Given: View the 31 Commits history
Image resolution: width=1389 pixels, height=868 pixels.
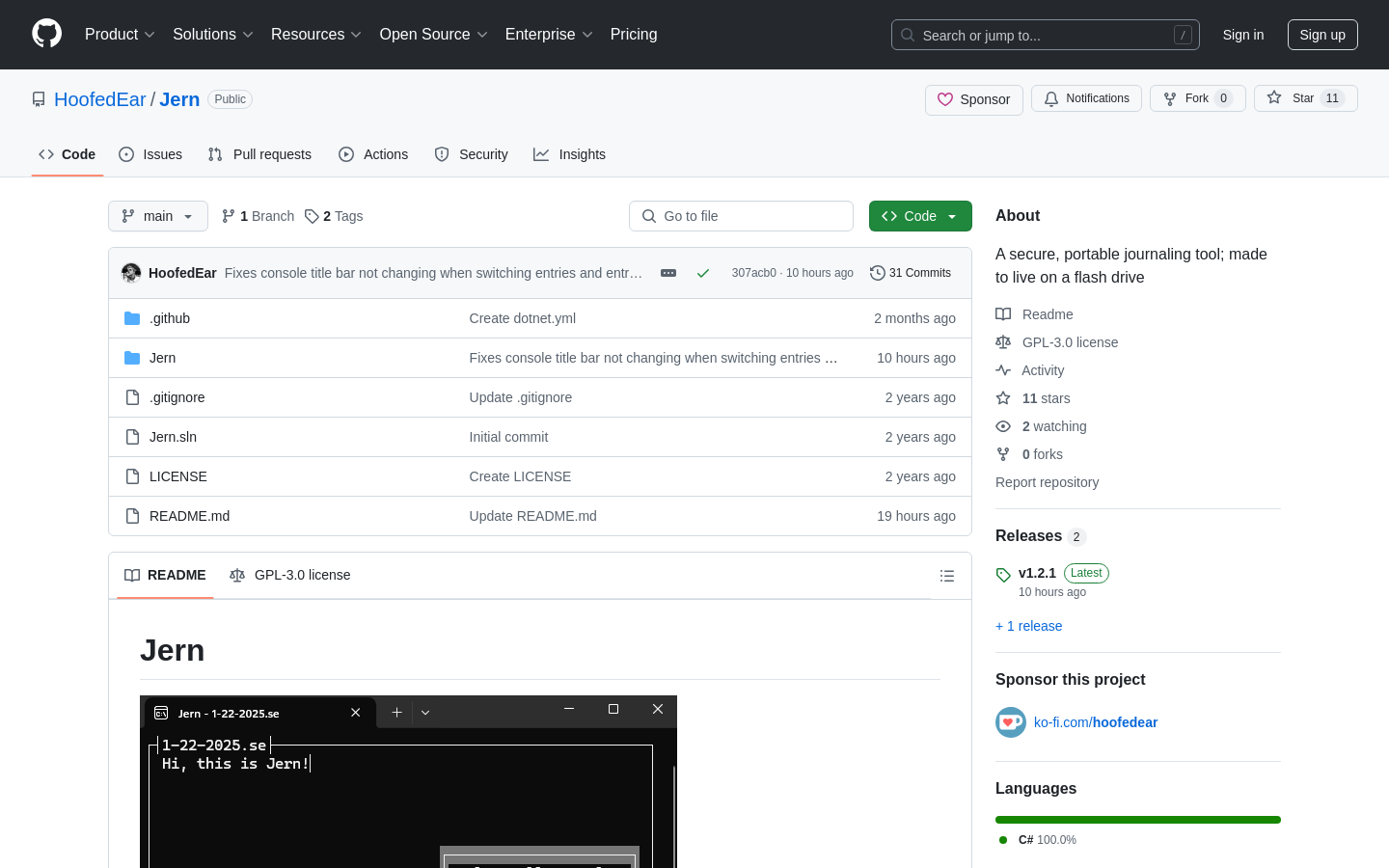Looking at the screenshot, I should 911,273.
